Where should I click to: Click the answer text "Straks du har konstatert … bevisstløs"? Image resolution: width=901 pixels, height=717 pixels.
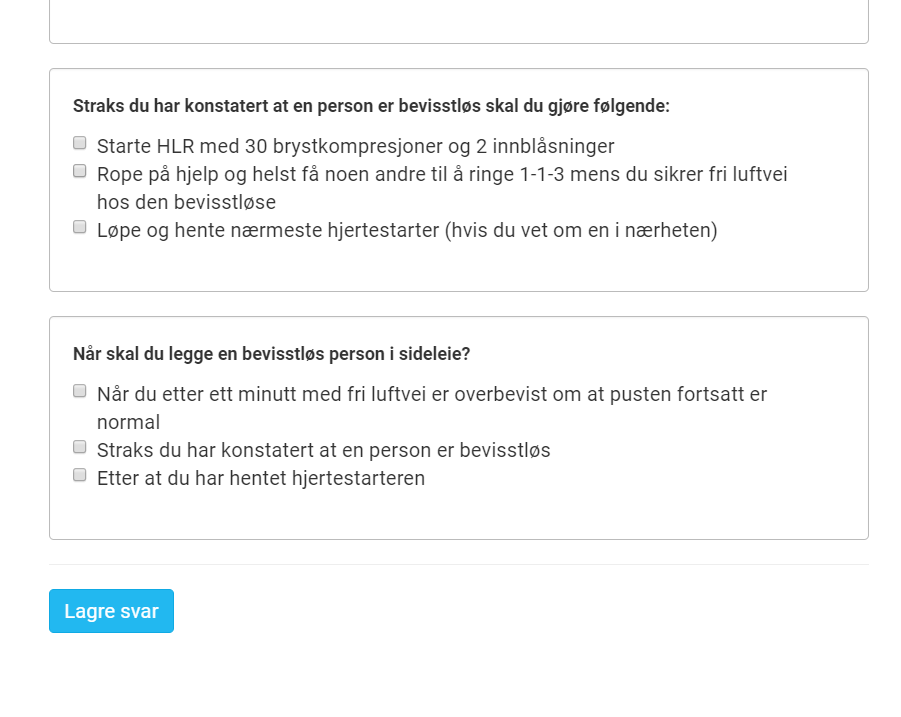(x=324, y=450)
